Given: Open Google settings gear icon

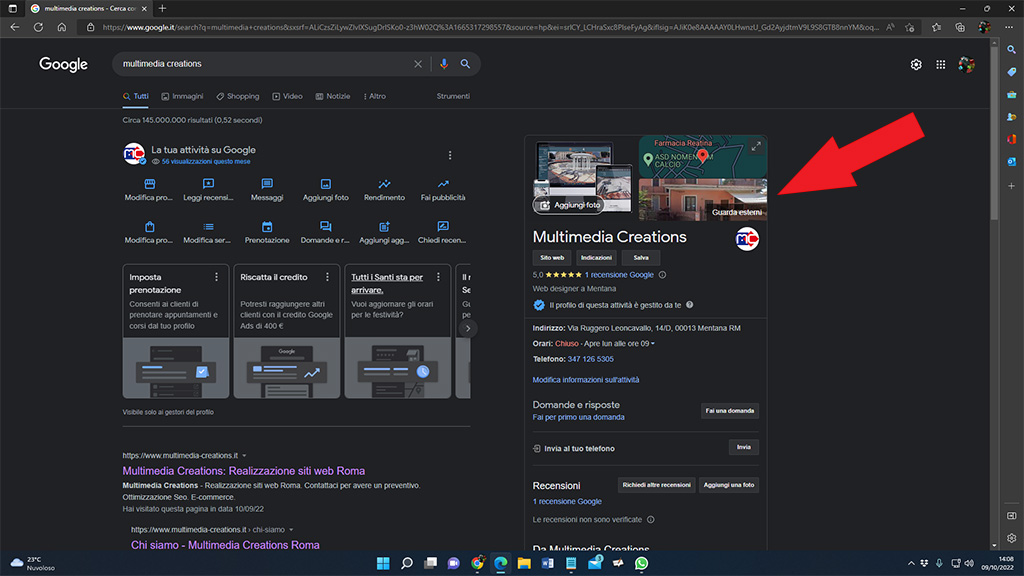Looking at the screenshot, I should coord(916,65).
